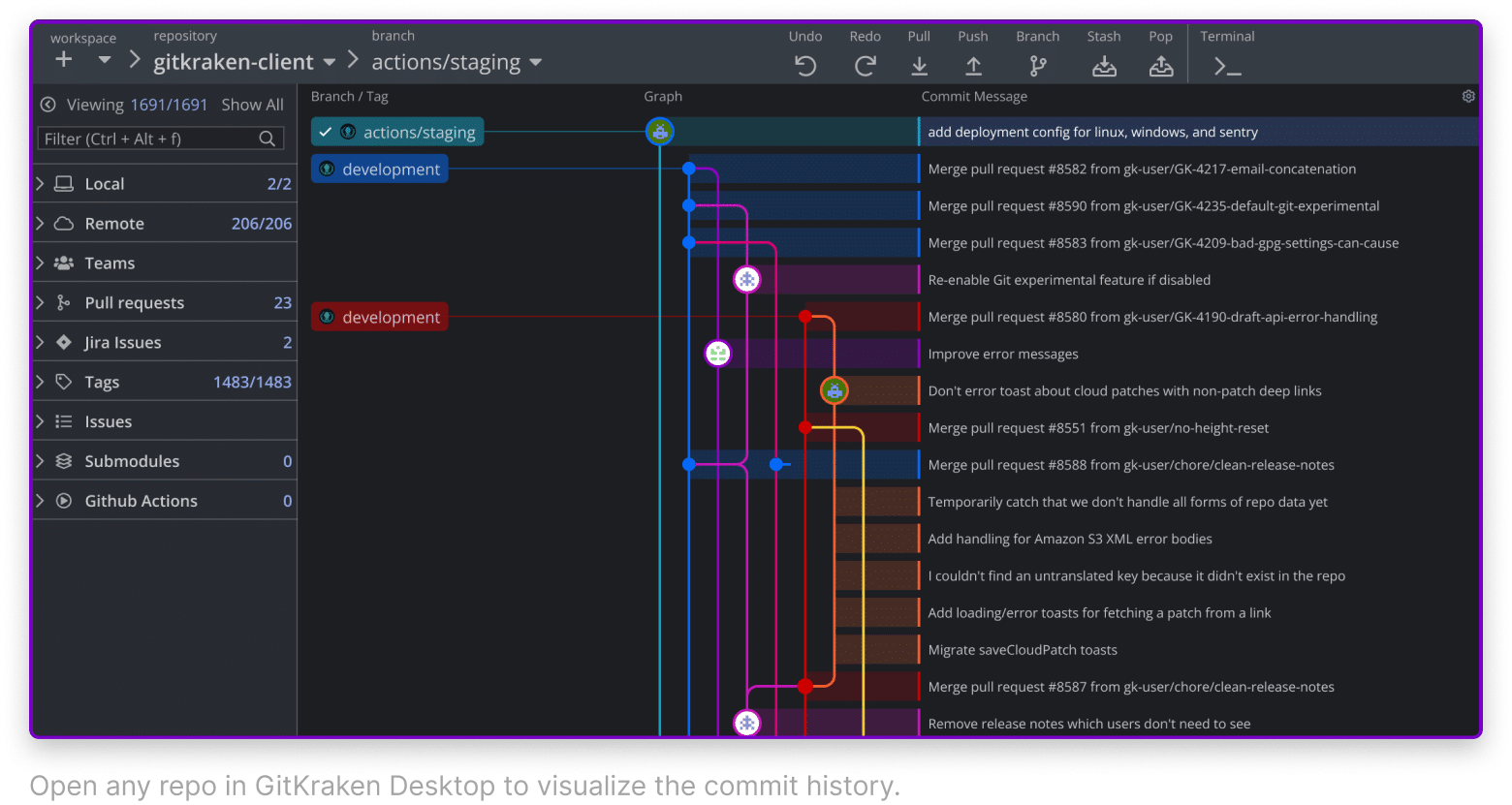Click the Filter search input field

click(x=150, y=139)
